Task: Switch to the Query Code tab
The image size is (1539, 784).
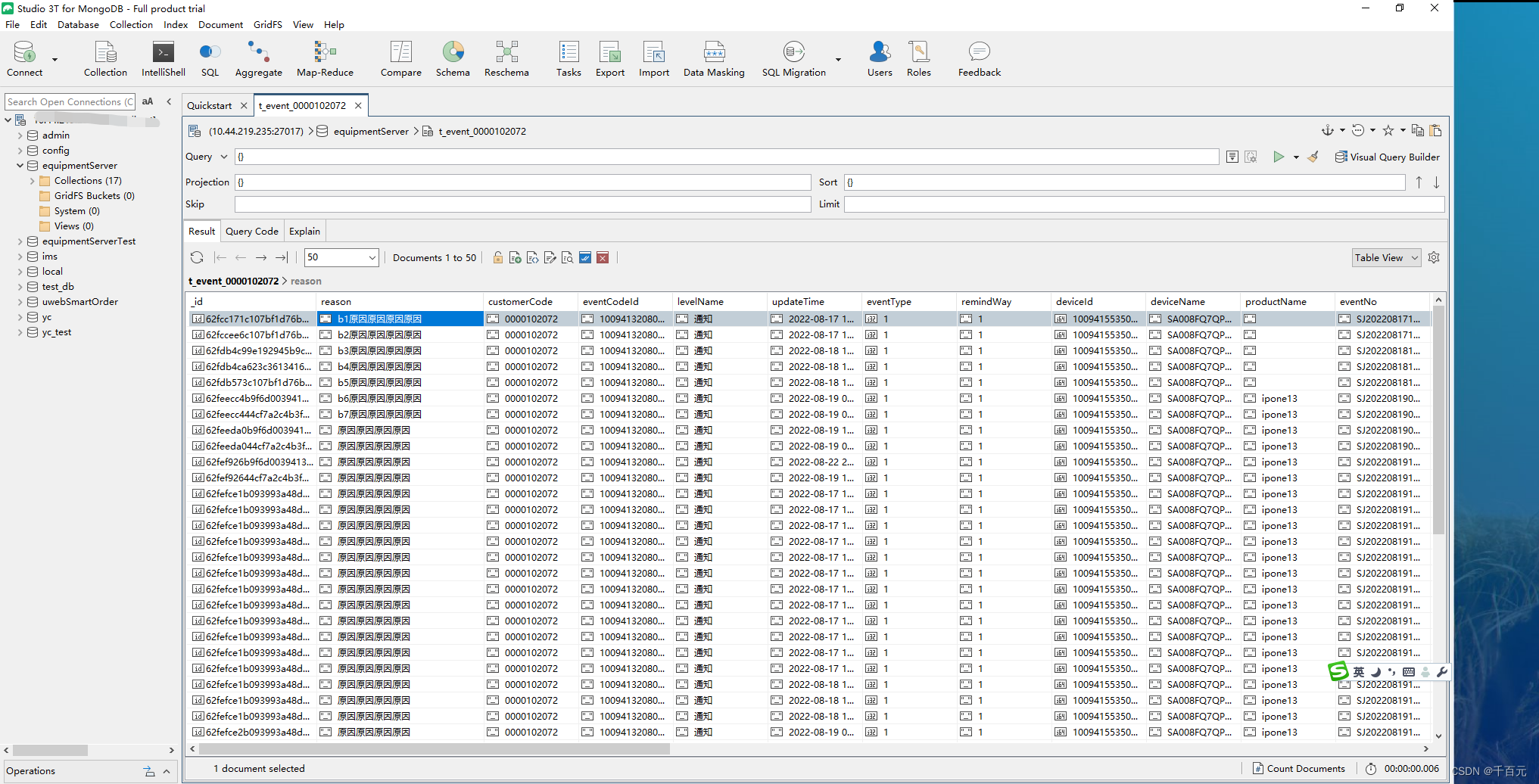Action: [x=251, y=231]
